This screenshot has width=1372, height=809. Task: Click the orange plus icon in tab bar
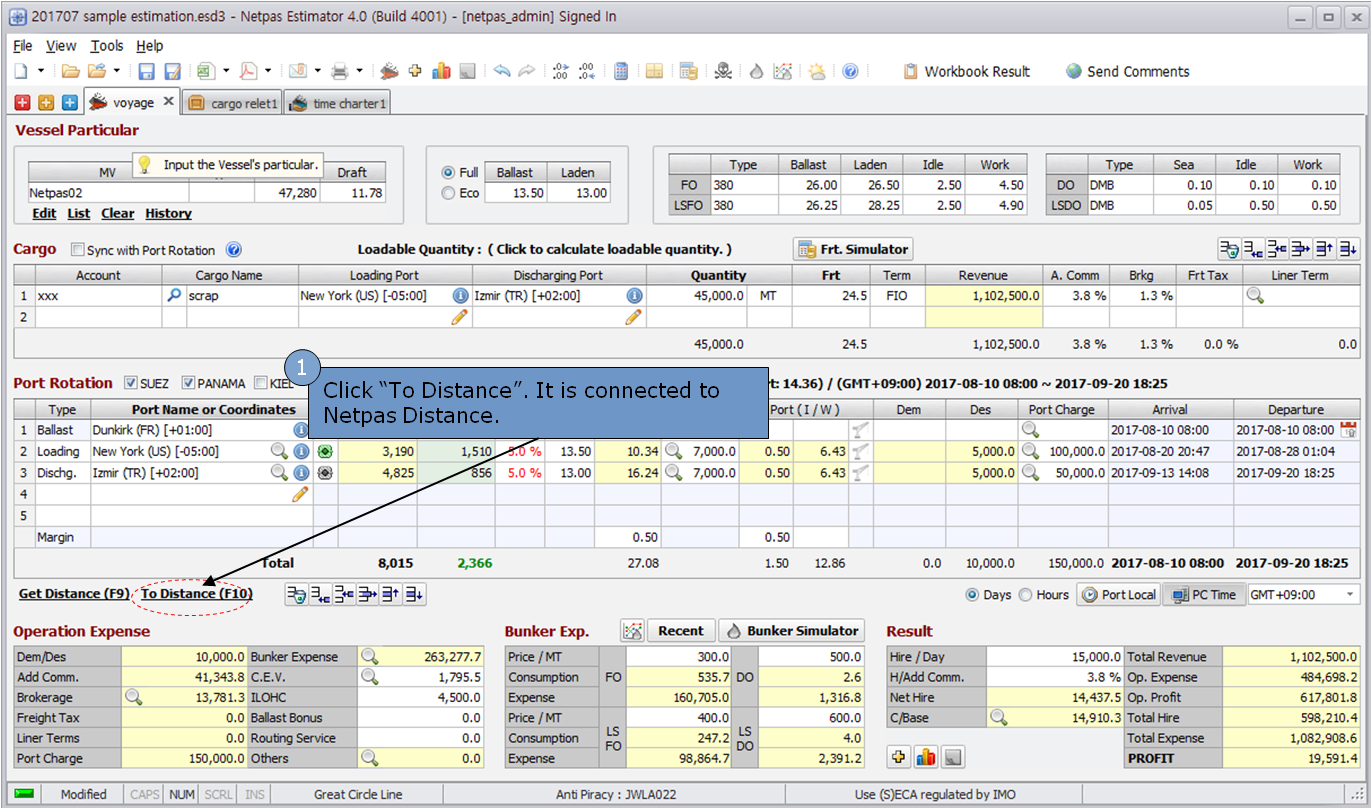pyautogui.click(x=46, y=102)
